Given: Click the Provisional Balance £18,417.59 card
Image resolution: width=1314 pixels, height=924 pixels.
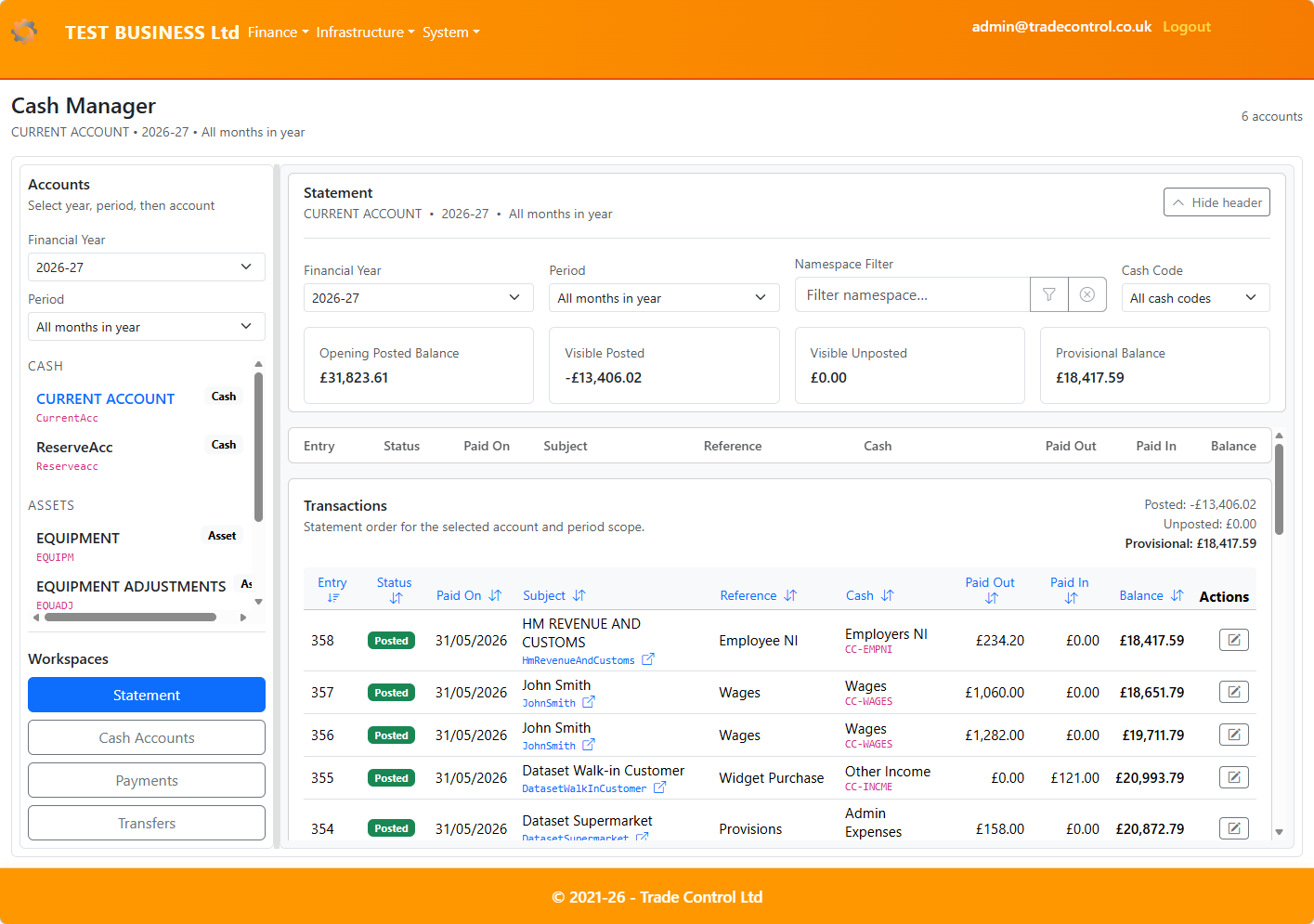Looking at the screenshot, I should coord(1155,365).
